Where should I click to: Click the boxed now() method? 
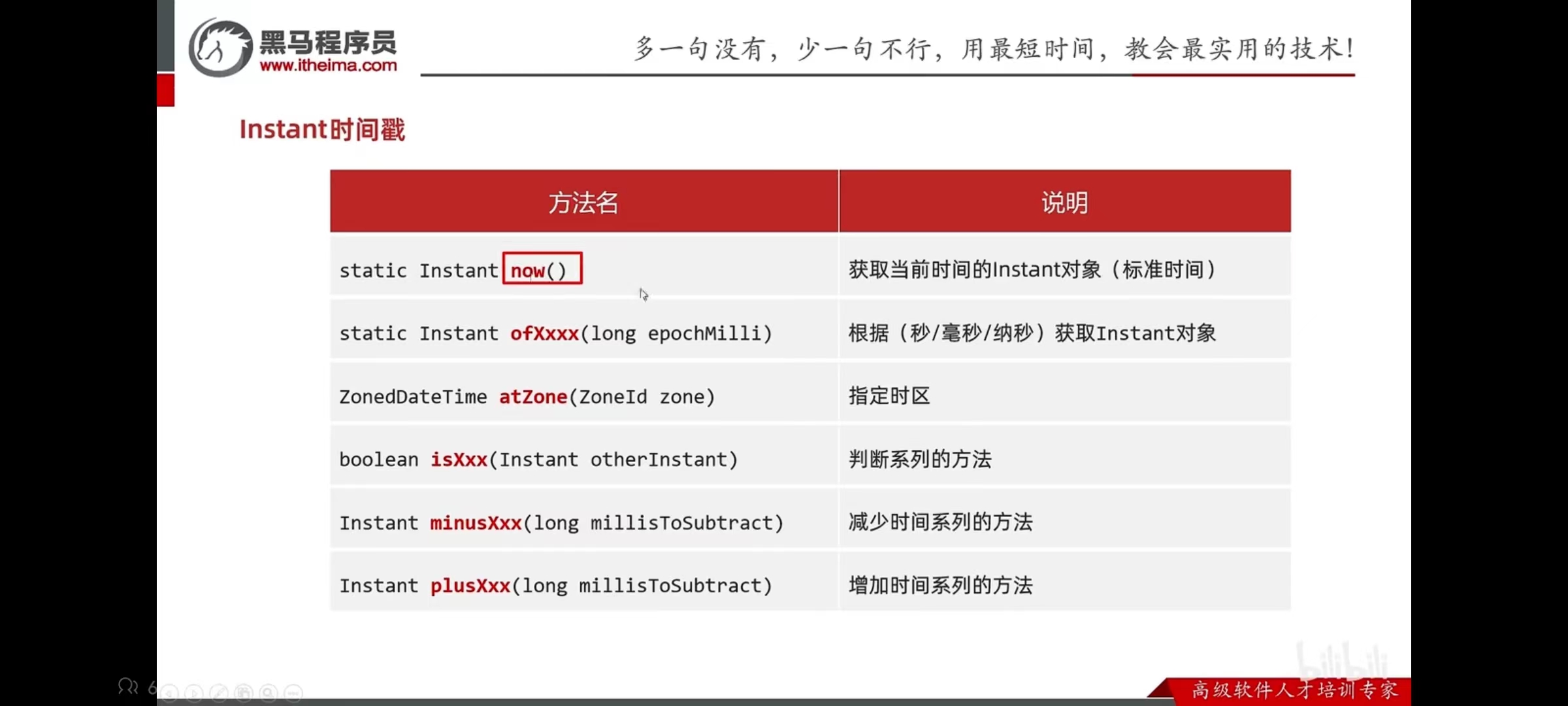[x=542, y=269]
